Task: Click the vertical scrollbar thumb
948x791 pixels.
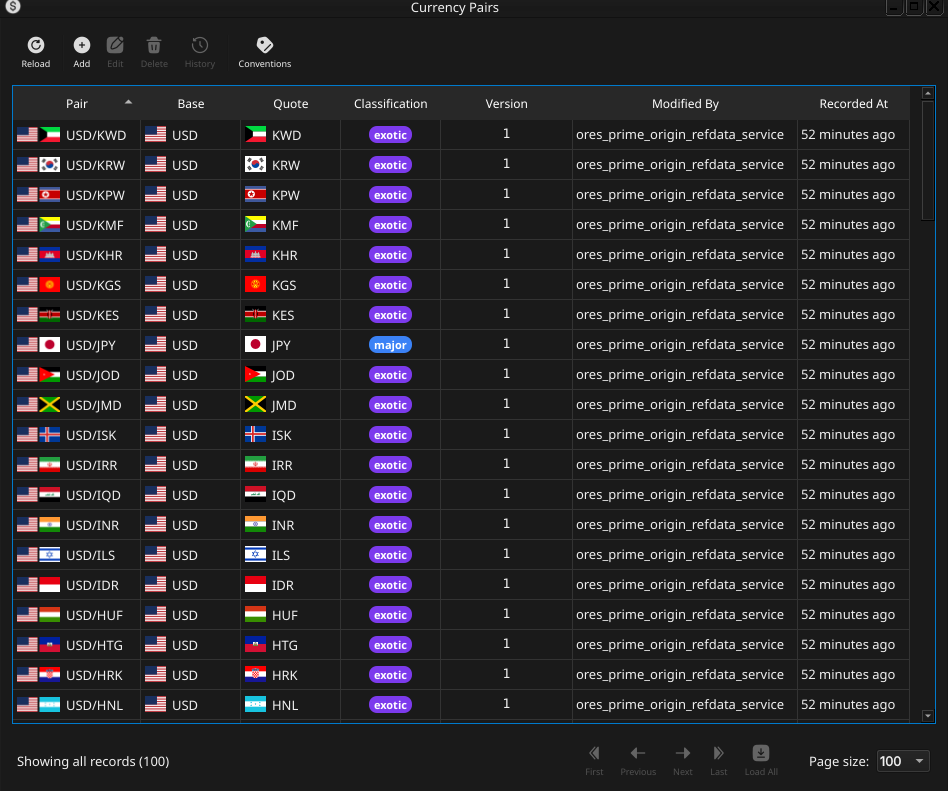Action: [927, 160]
